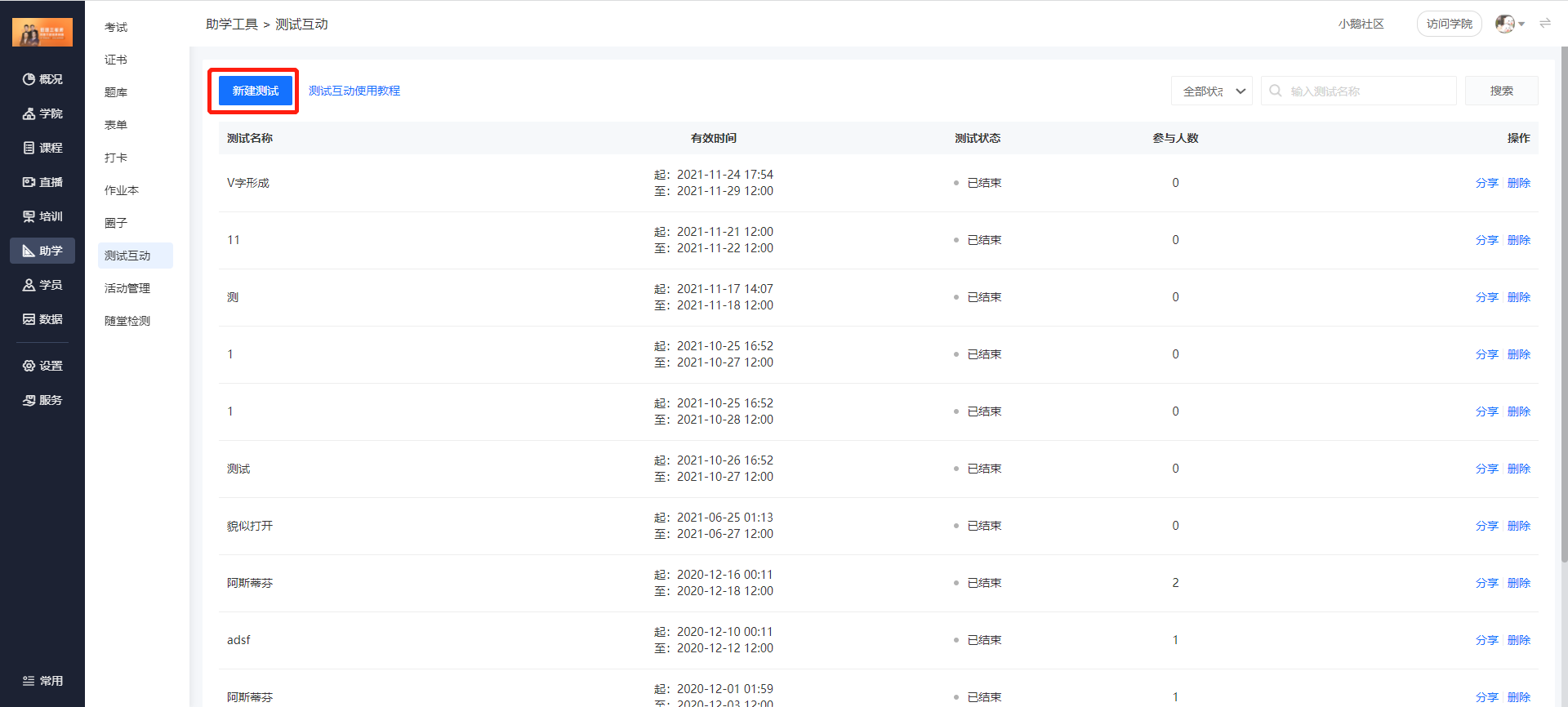Screen dimensions: 1568x707
Task: Open the 服务 services section
Action: (x=42, y=400)
